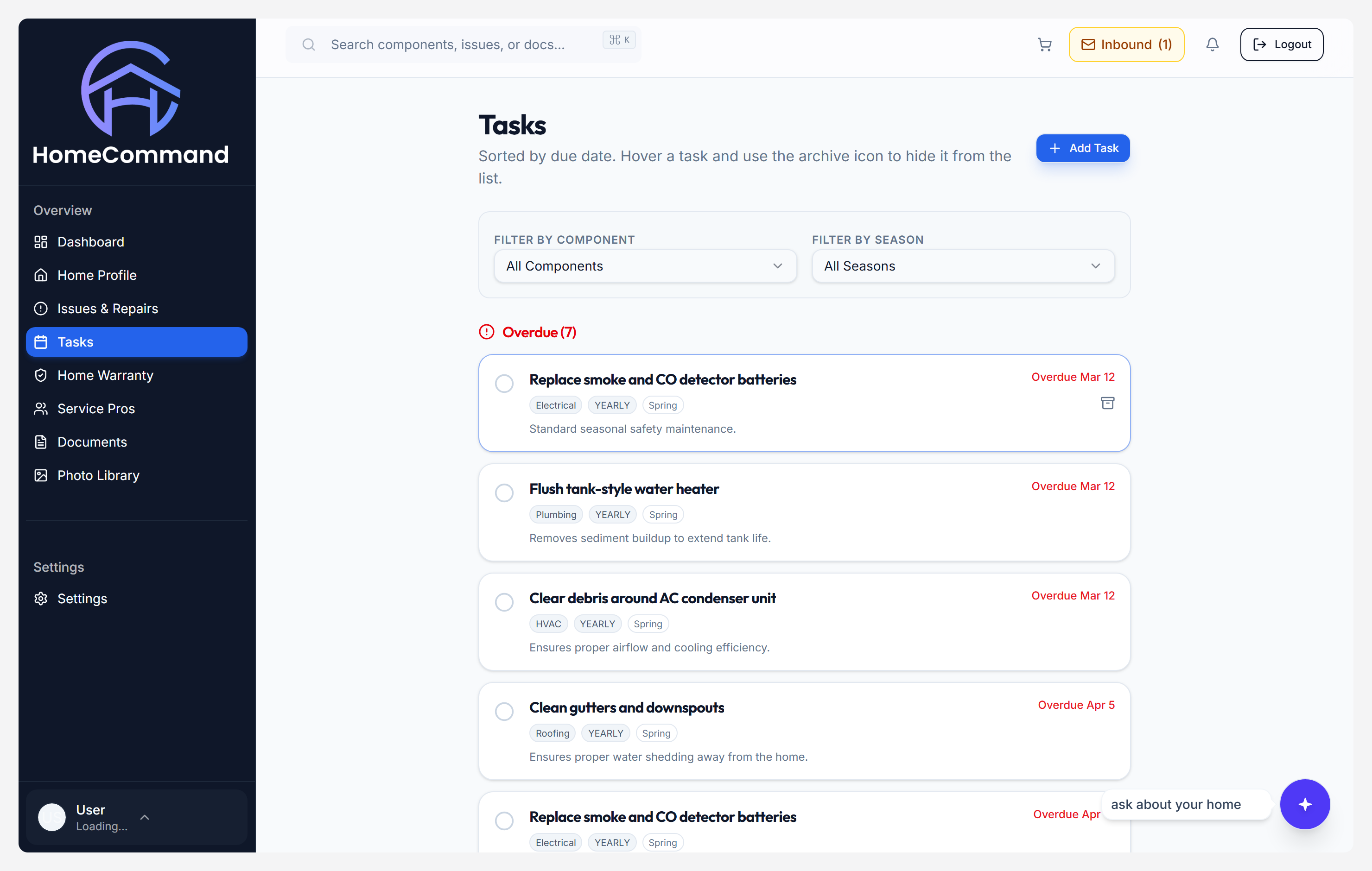Click the Plumbing tag
The width and height of the screenshot is (1372, 871).
[556, 514]
